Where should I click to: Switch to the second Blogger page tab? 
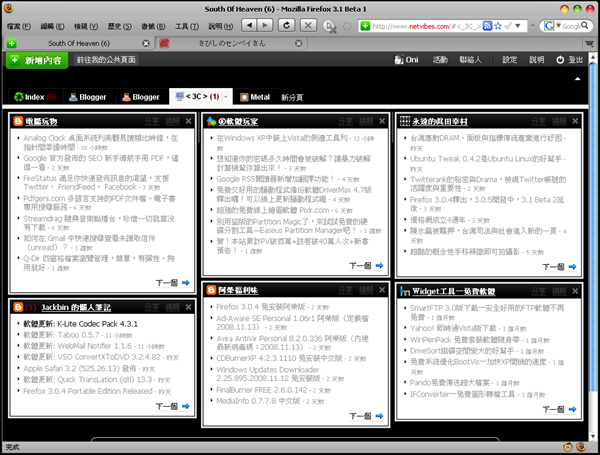140,97
